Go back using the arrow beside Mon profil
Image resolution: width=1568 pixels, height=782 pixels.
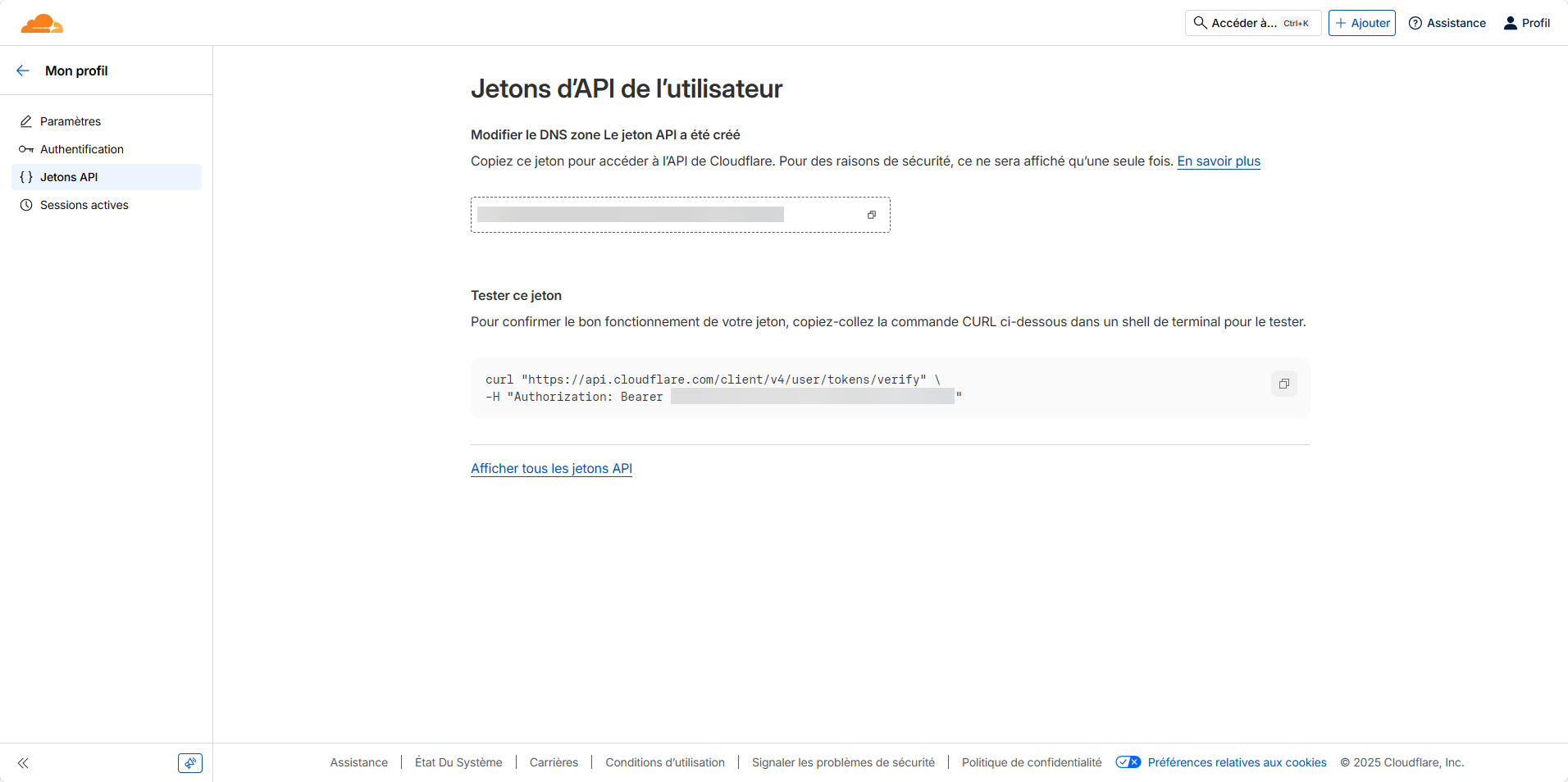coord(23,71)
